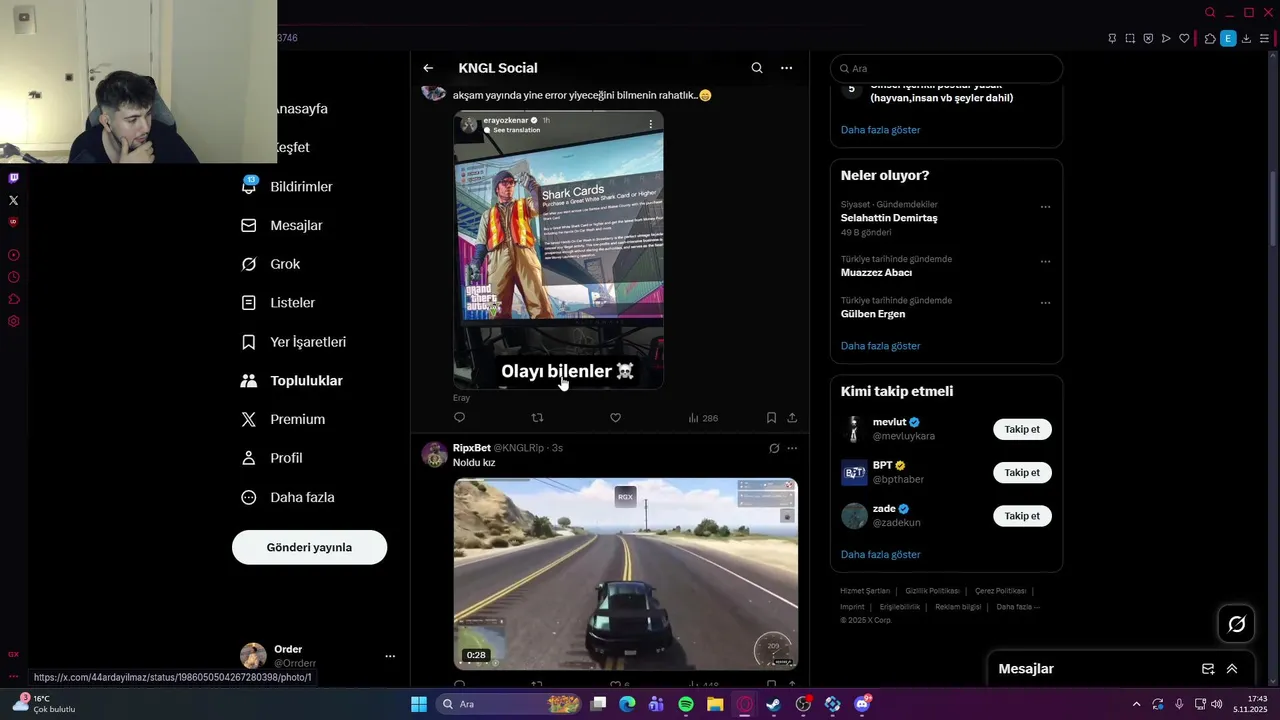Open Spotify from taskbar
This screenshot has width=1280, height=720.
click(x=686, y=704)
